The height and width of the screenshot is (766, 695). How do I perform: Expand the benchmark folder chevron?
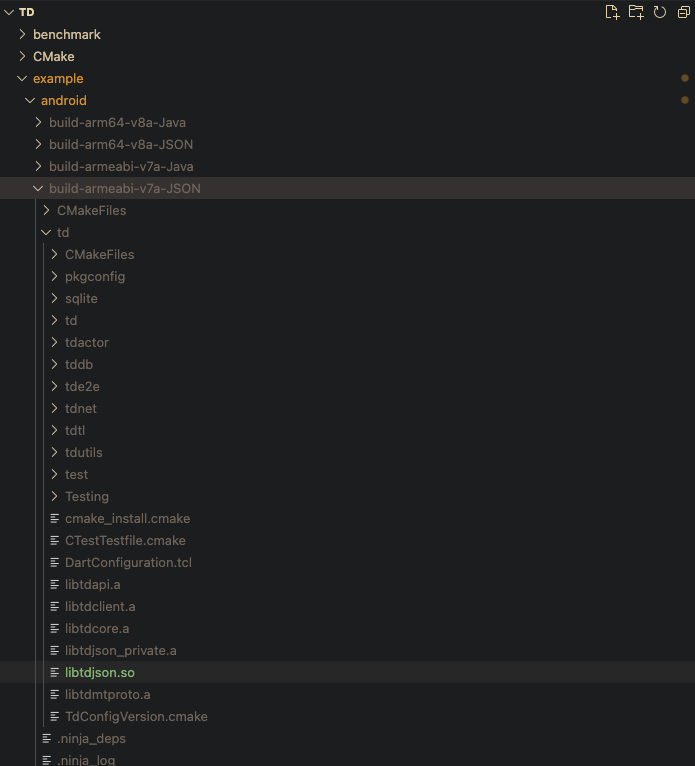tap(22, 34)
